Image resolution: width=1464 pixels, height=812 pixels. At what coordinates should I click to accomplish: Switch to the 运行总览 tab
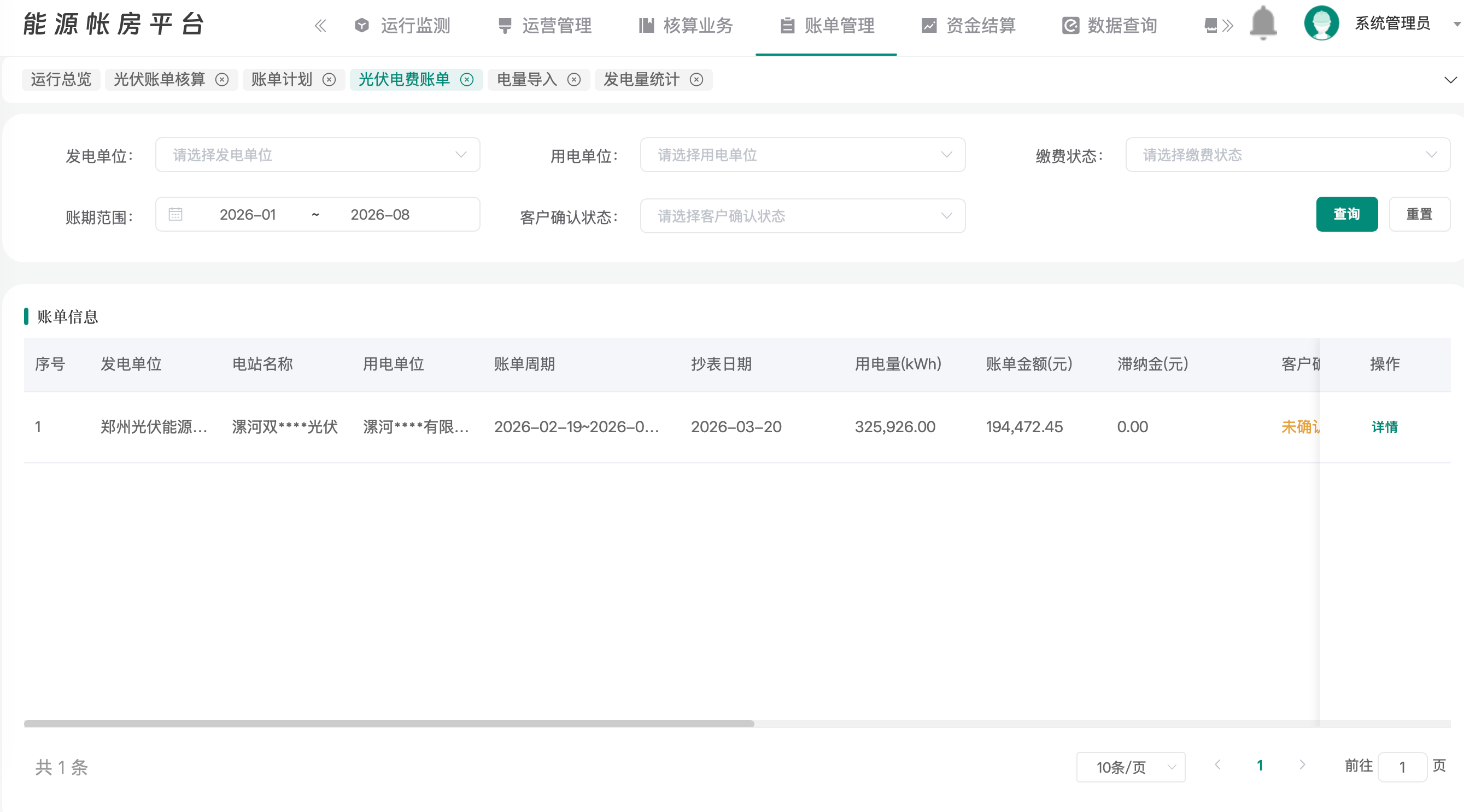(x=61, y=80)
